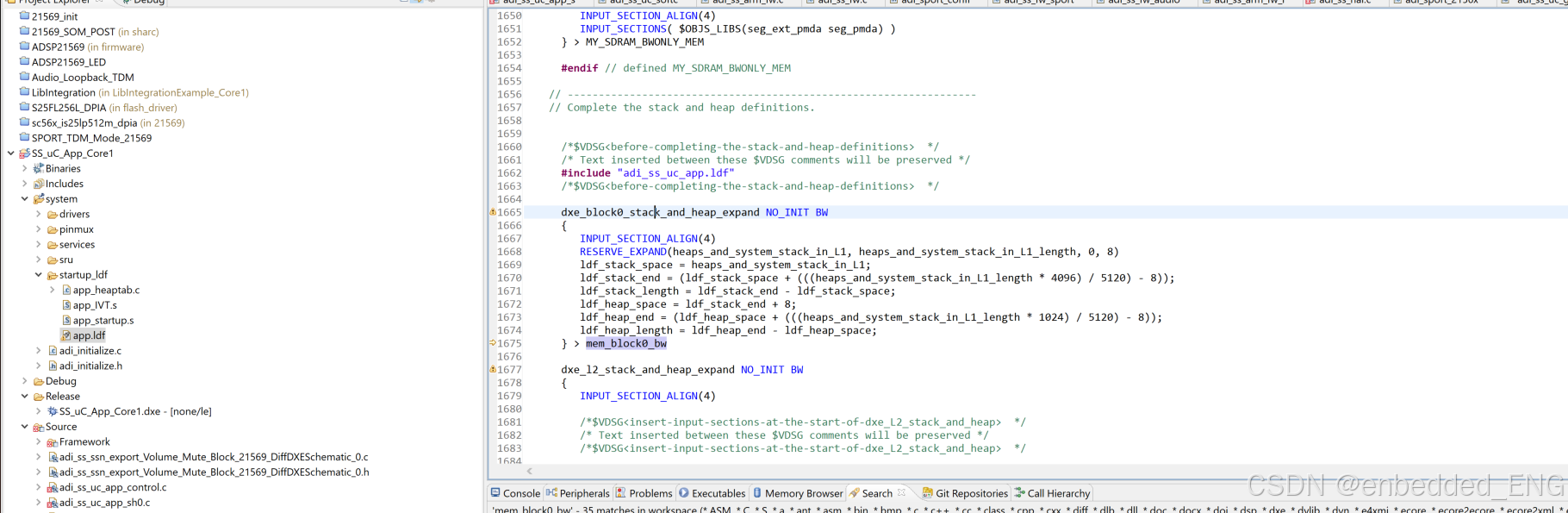
Task: Click the 21569_init project icon
Action: click(x=24, y=16)
